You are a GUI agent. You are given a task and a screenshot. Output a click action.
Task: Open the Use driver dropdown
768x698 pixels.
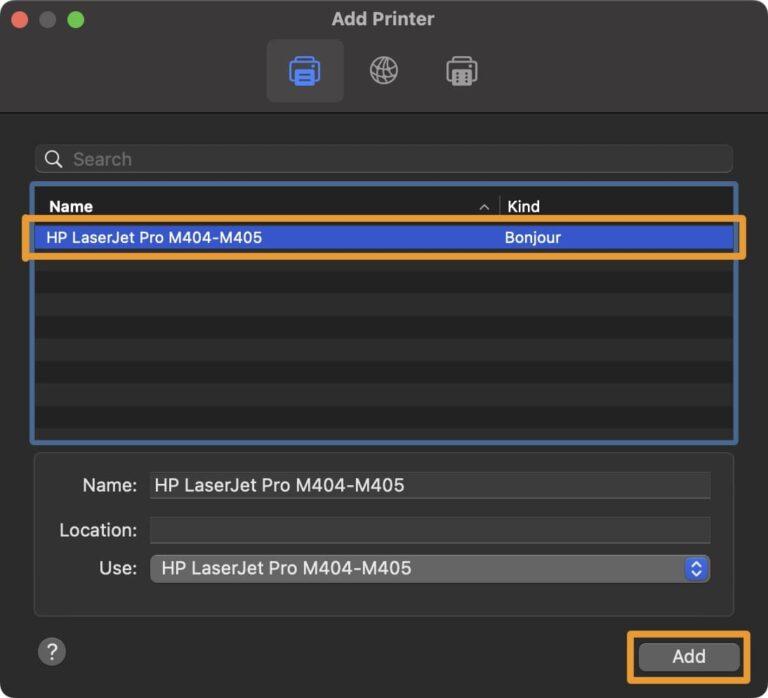430,568
